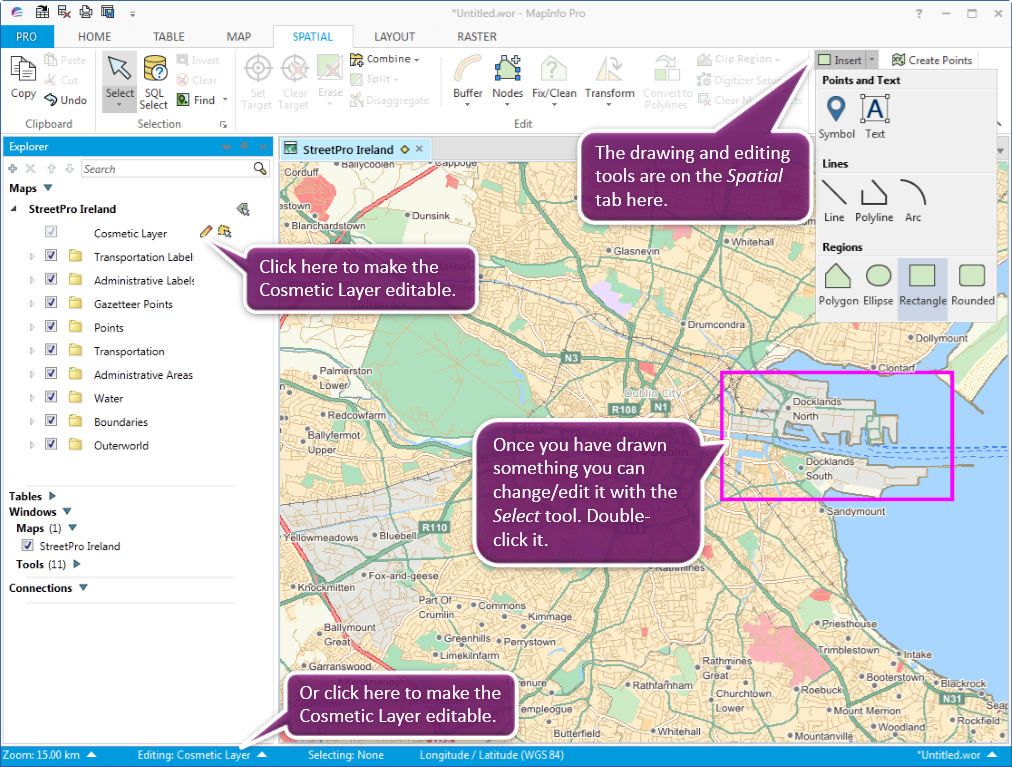Choose the Line drawing tool

click(x=834, y=201)
